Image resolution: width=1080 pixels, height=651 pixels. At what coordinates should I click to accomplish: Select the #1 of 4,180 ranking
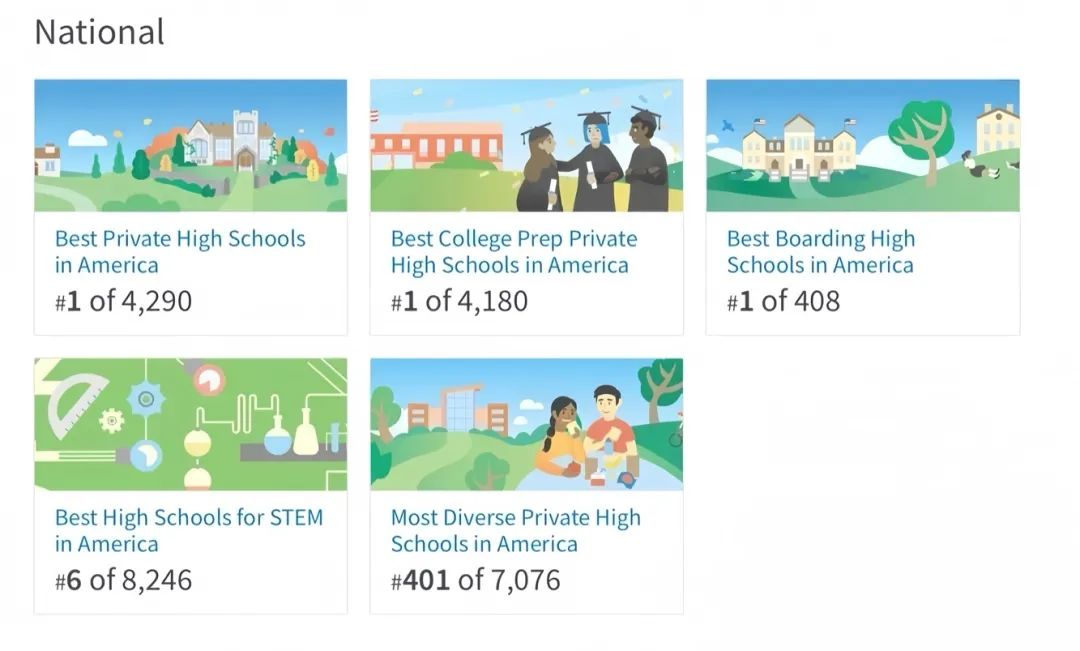459,301
